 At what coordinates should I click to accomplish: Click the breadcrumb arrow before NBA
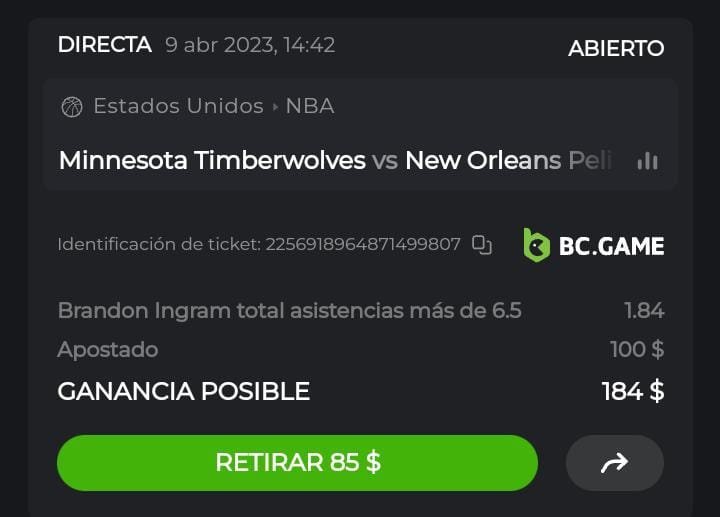point(275,107)
